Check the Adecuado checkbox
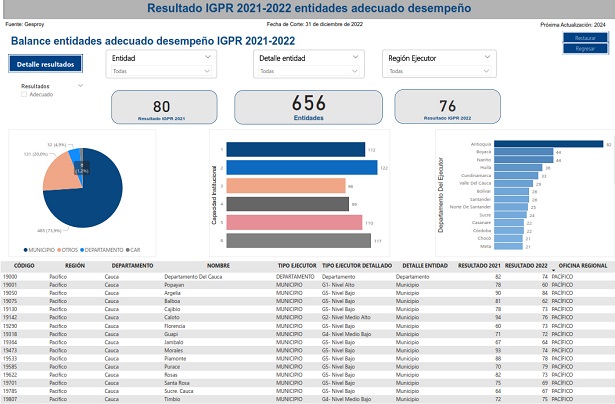615x404 pixels. coord(24,94)
